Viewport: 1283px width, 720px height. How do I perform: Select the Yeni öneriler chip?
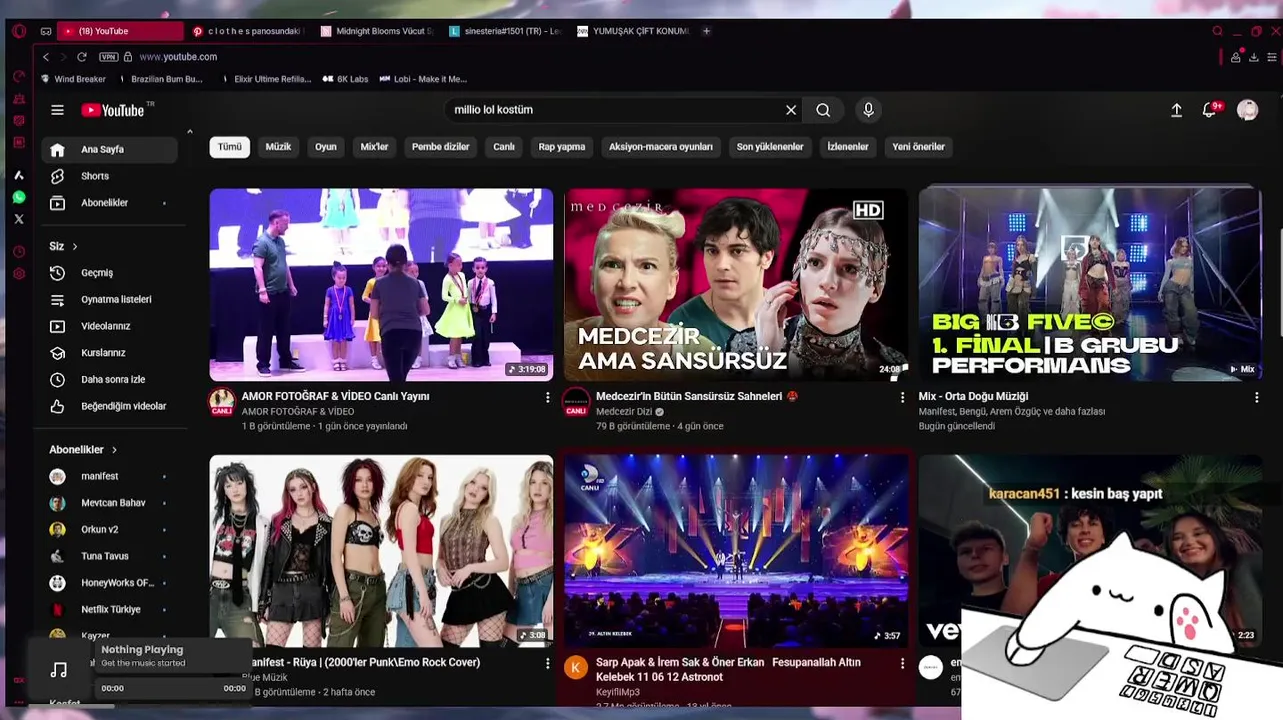pos(918,147)
